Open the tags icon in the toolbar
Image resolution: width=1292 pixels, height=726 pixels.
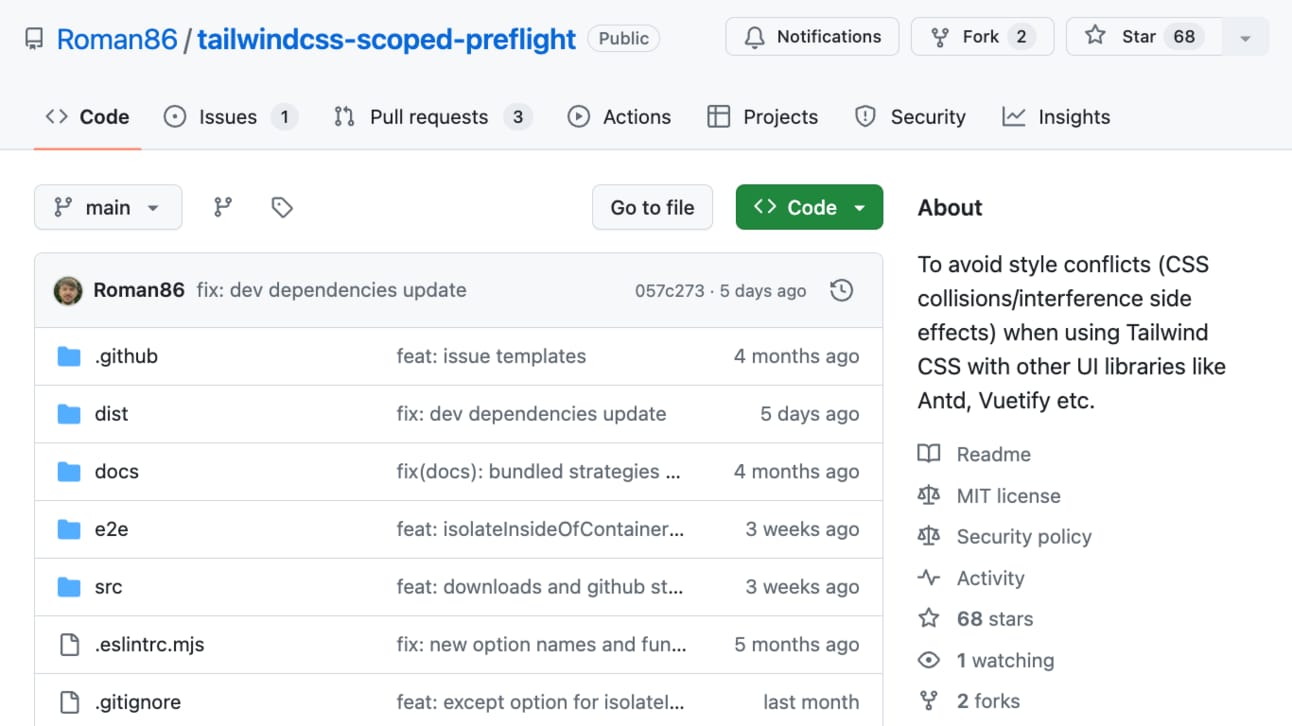282,207
